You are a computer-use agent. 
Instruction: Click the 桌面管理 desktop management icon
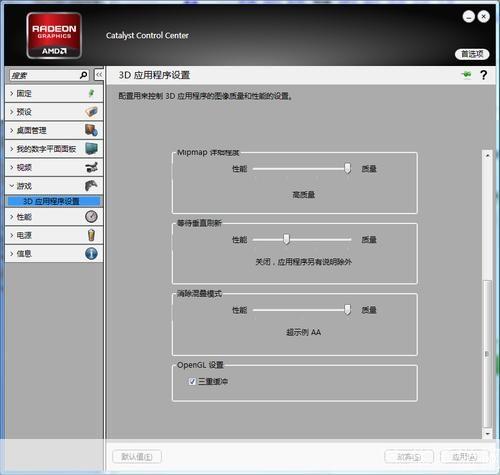[x=91, y=130]
